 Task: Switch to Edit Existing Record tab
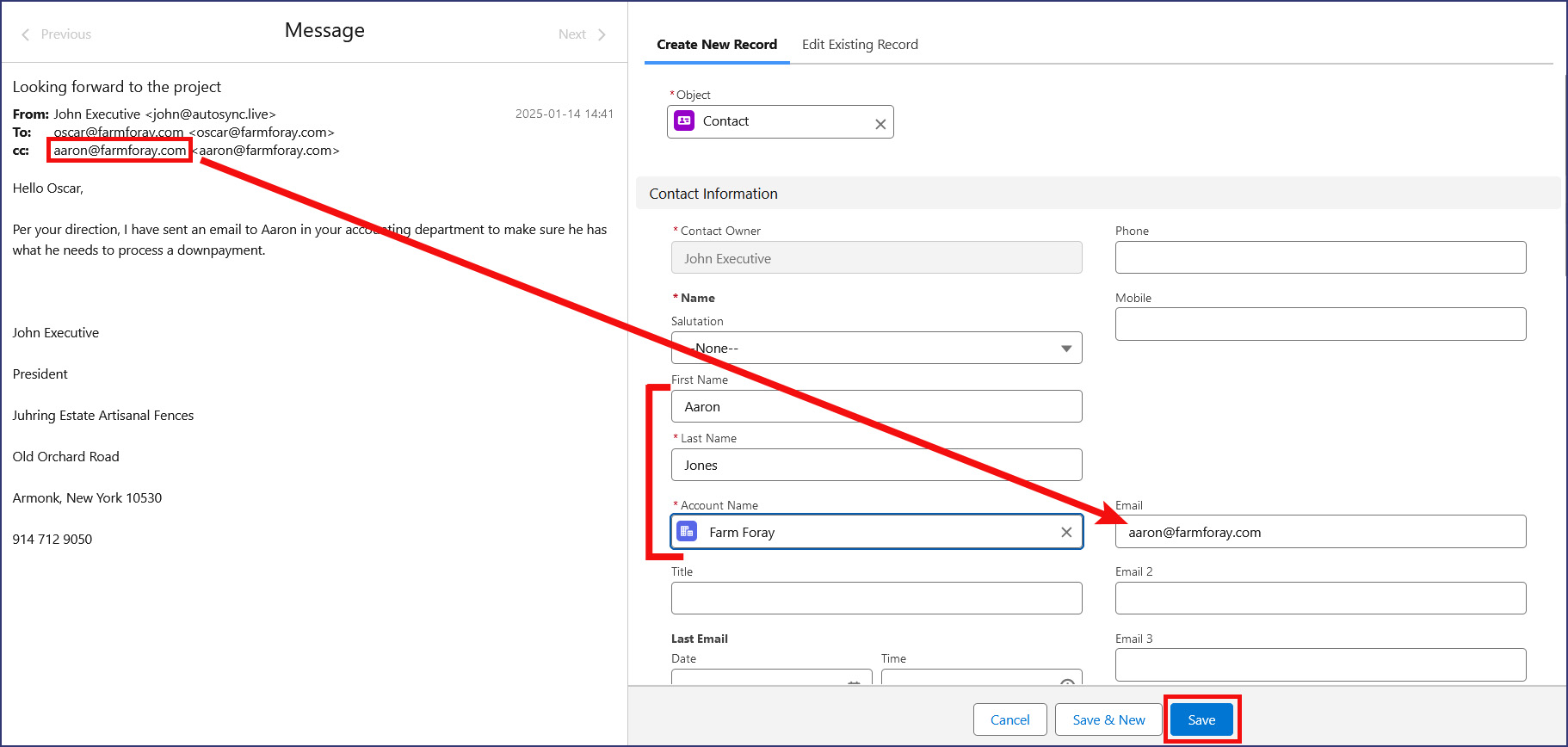[859, 45]
